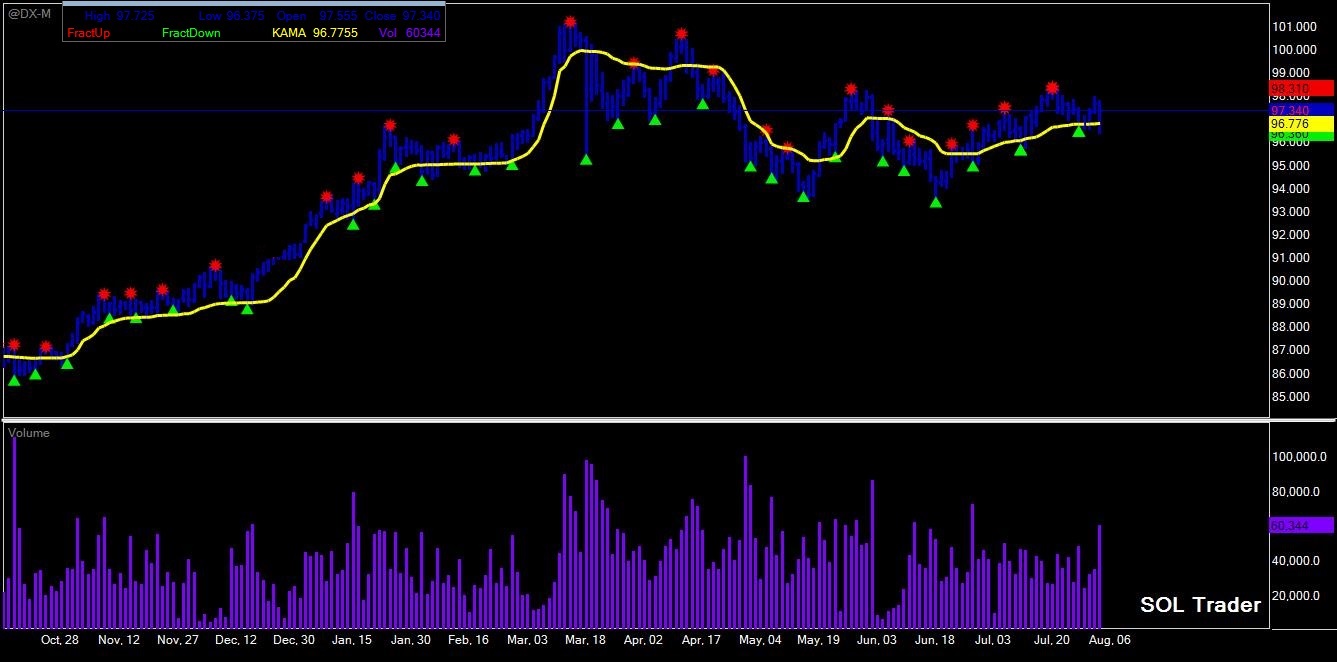Click the green FractDown triangle at the June low
This screenshot has width=1337, height=662.
pyautogui.click(x=935, y=202)
